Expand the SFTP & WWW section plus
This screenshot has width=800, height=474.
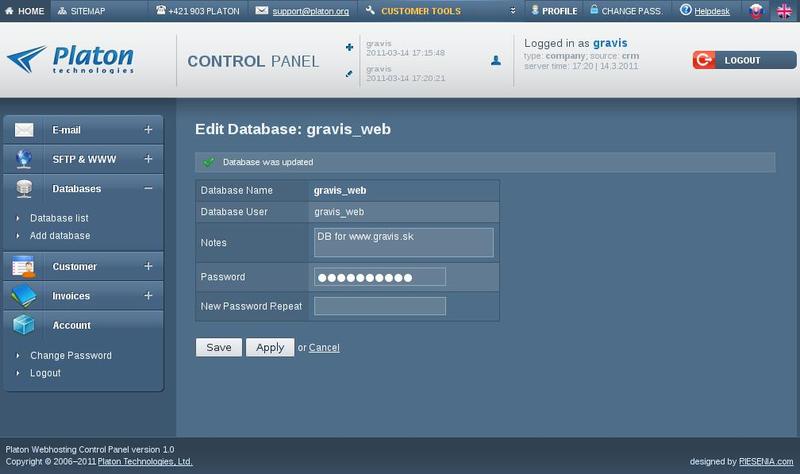coord(148,159)
